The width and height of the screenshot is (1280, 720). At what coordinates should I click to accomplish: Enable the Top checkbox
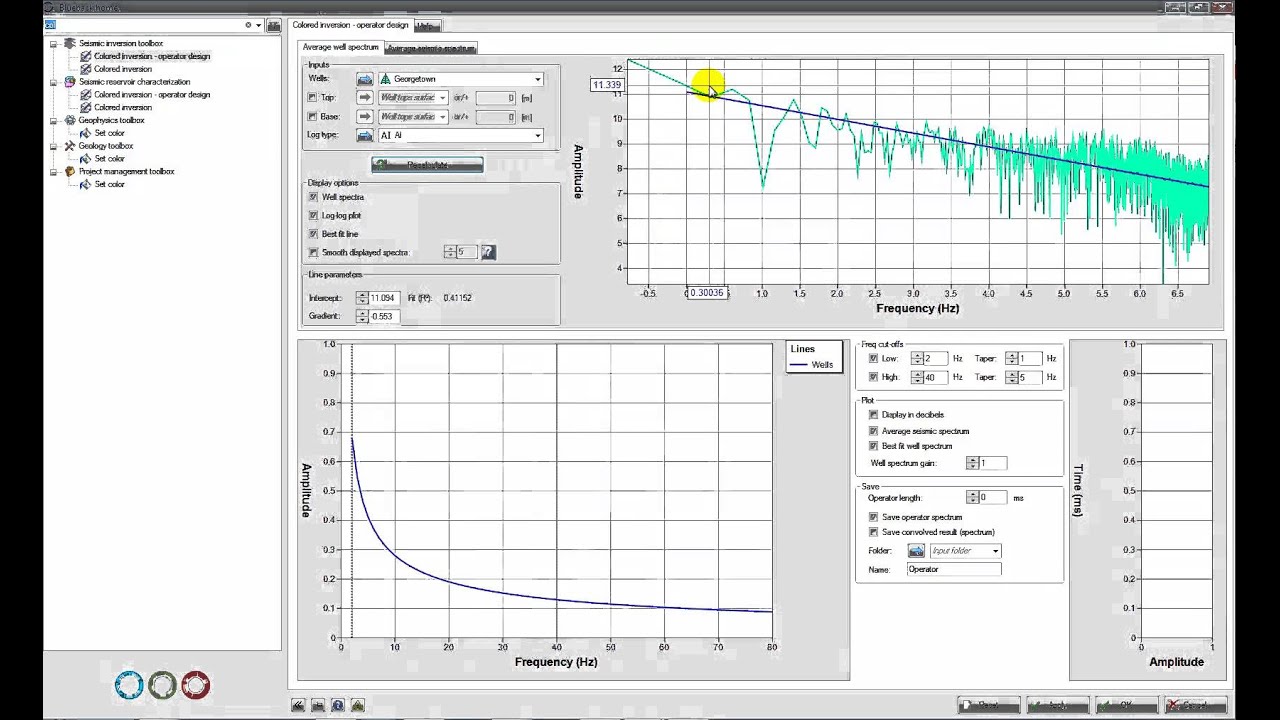(313, 98)
